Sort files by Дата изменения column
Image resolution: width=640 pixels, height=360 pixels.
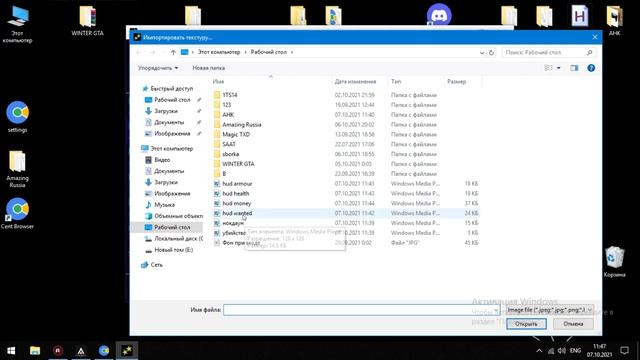pos(355,82)
